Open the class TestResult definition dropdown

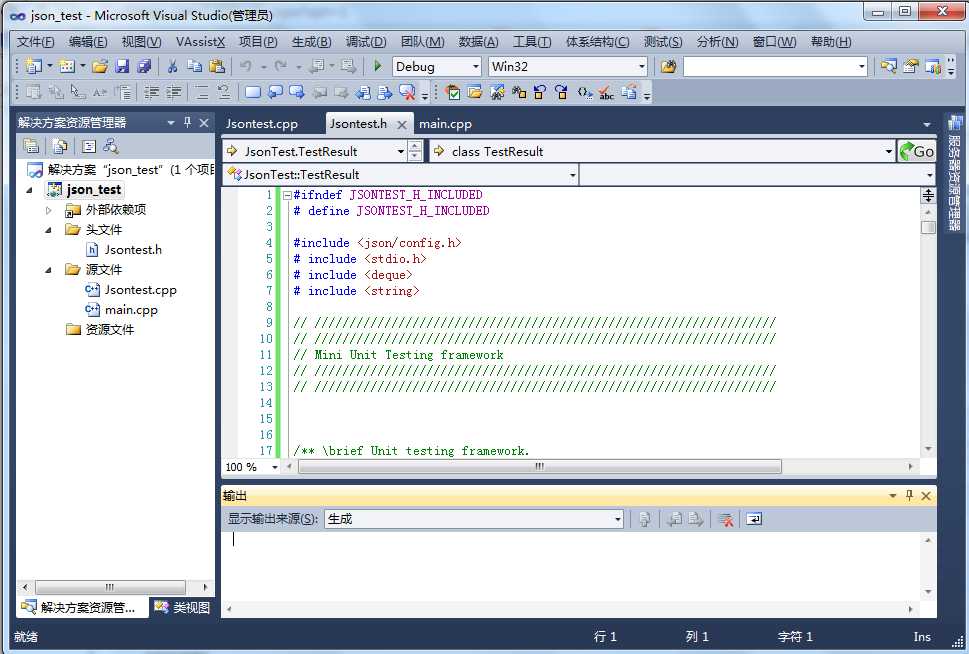(888, 151)
